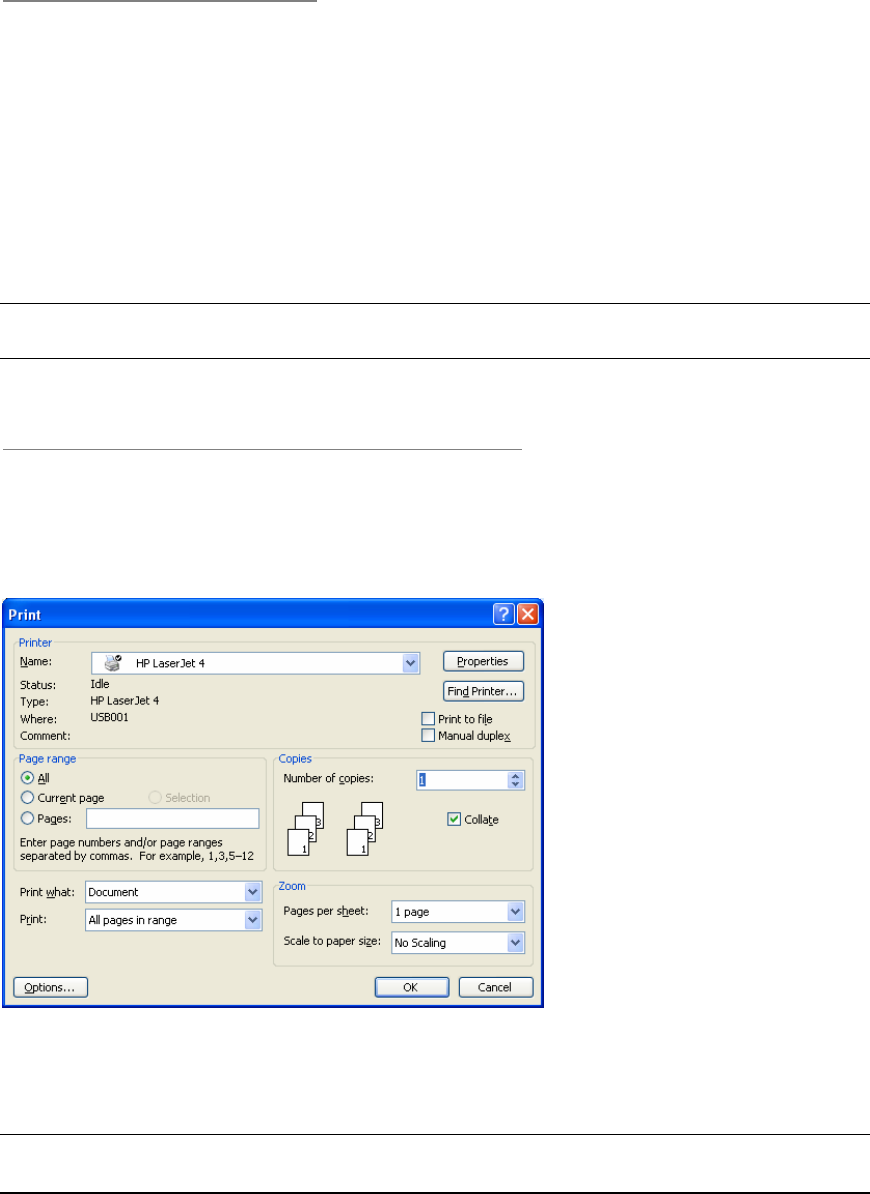Select the All page range radio button
The height and width of the screenshot is (1194, 870).
tap(28, 778)
